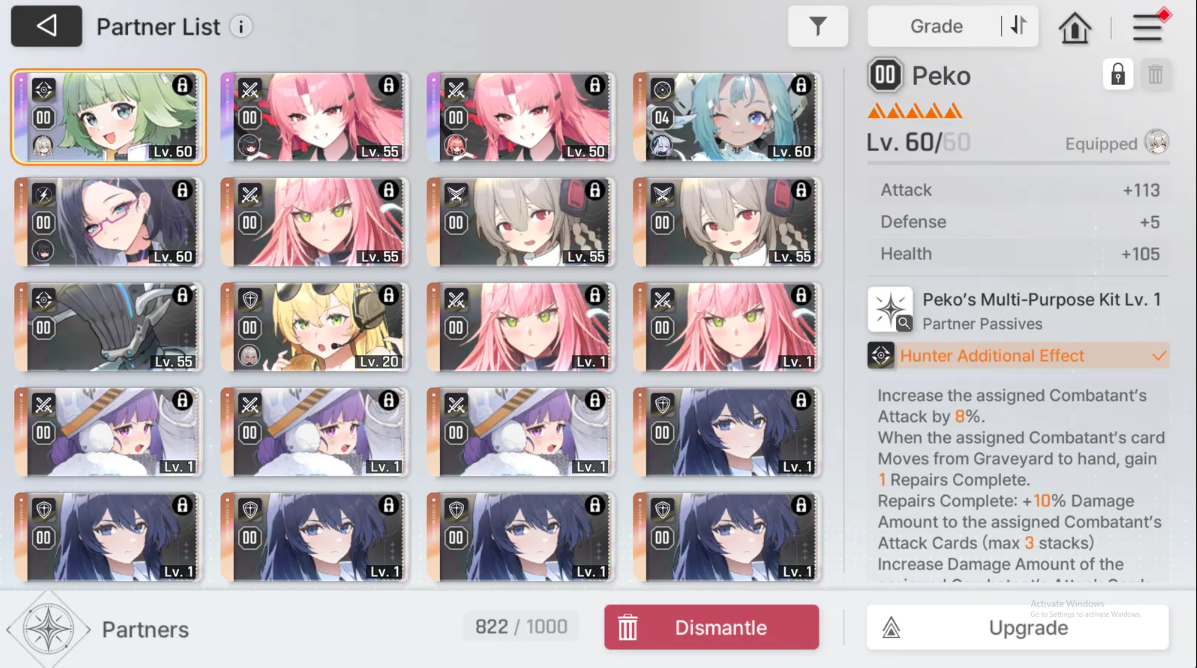The image size is (1197, 668).
Task: Select the glasses-wearing Lv. 60 partner card
Action: point(108,222)
